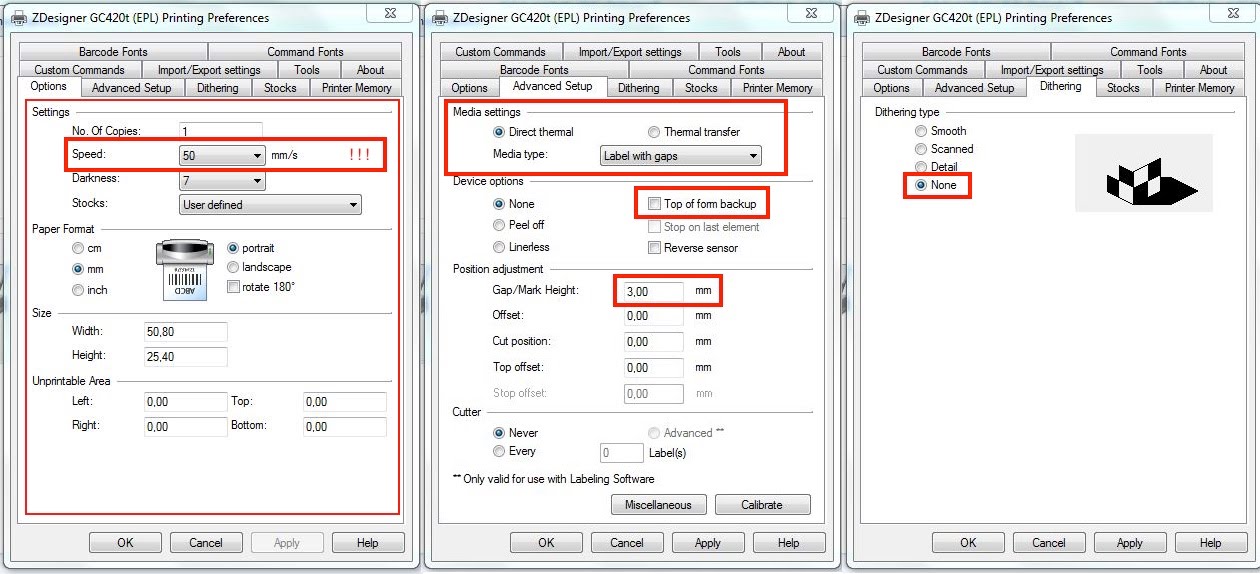Open Barcode Fonts tab in right window
Image resolution: width=1260 pixels, height=574 pixels.
coord(955,52)
